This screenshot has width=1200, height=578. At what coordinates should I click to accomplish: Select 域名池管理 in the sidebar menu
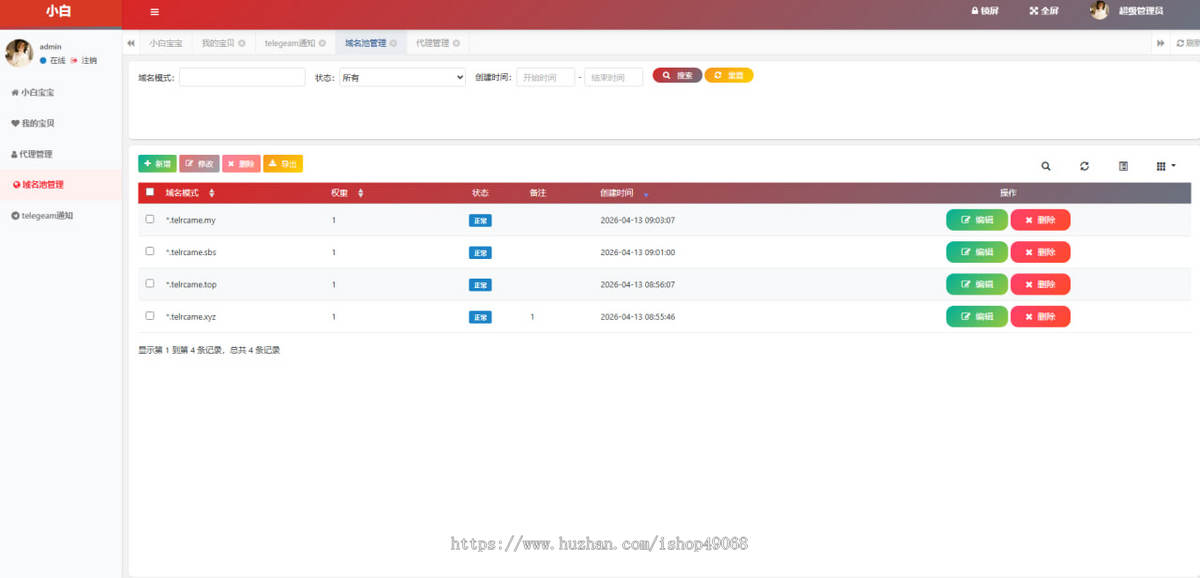coord(60,185)
